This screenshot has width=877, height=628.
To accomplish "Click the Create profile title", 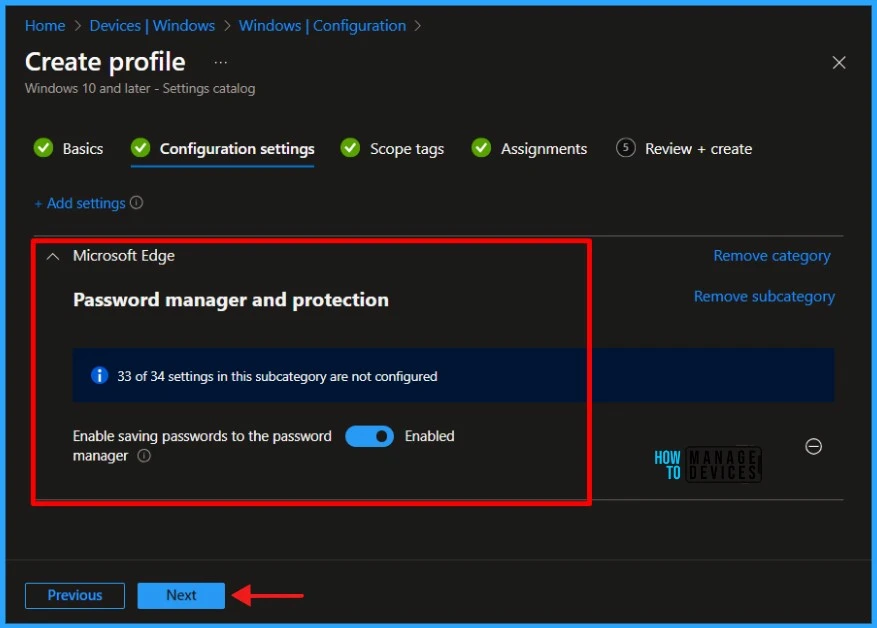I will click(x=105, y=62).
